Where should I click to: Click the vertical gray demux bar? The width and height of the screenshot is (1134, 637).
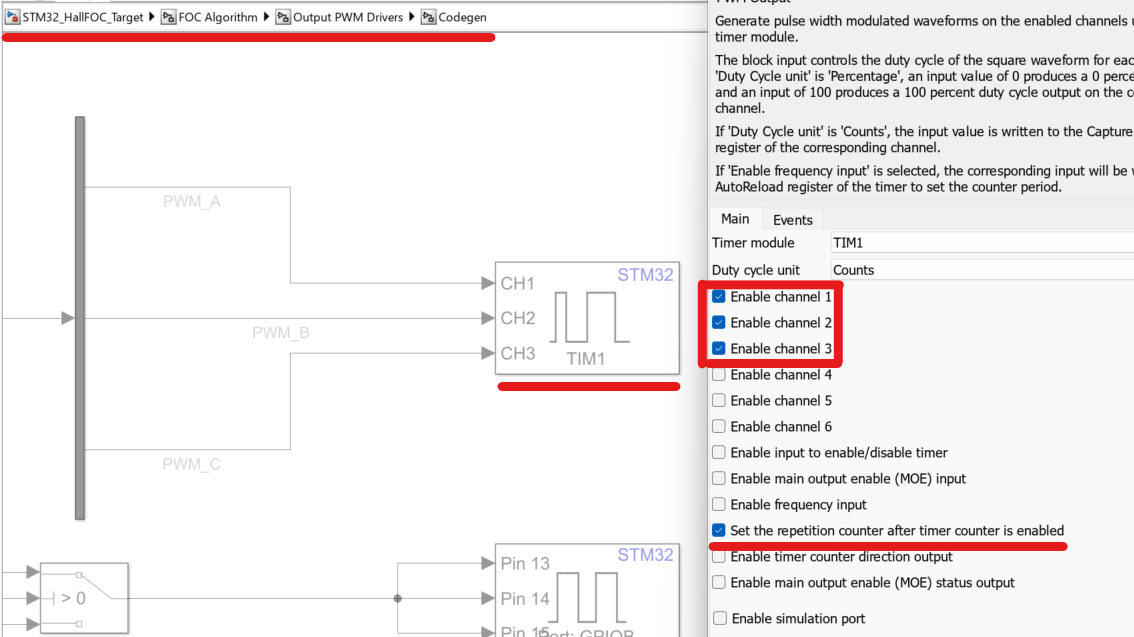click(x=80, y=318)
